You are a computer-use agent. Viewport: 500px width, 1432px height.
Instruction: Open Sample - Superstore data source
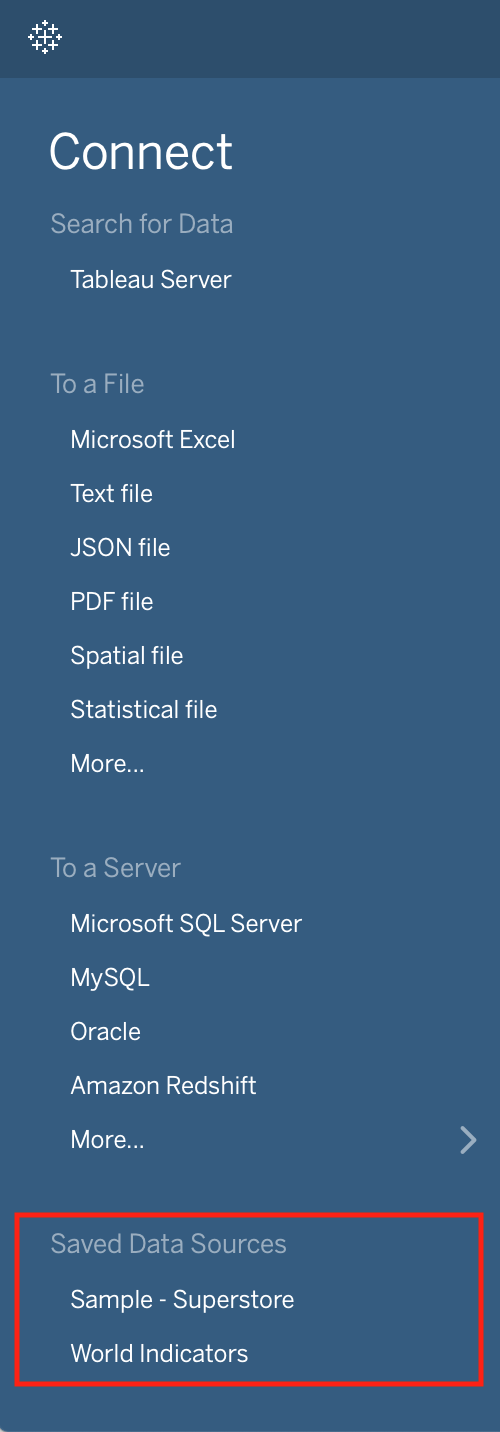click(183, 1300)
